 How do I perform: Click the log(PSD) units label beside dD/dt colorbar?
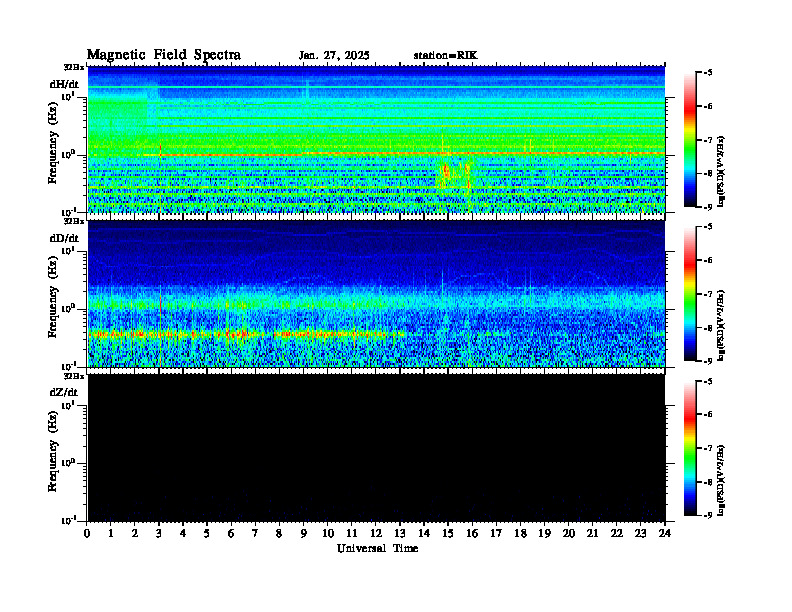point(721,325)
